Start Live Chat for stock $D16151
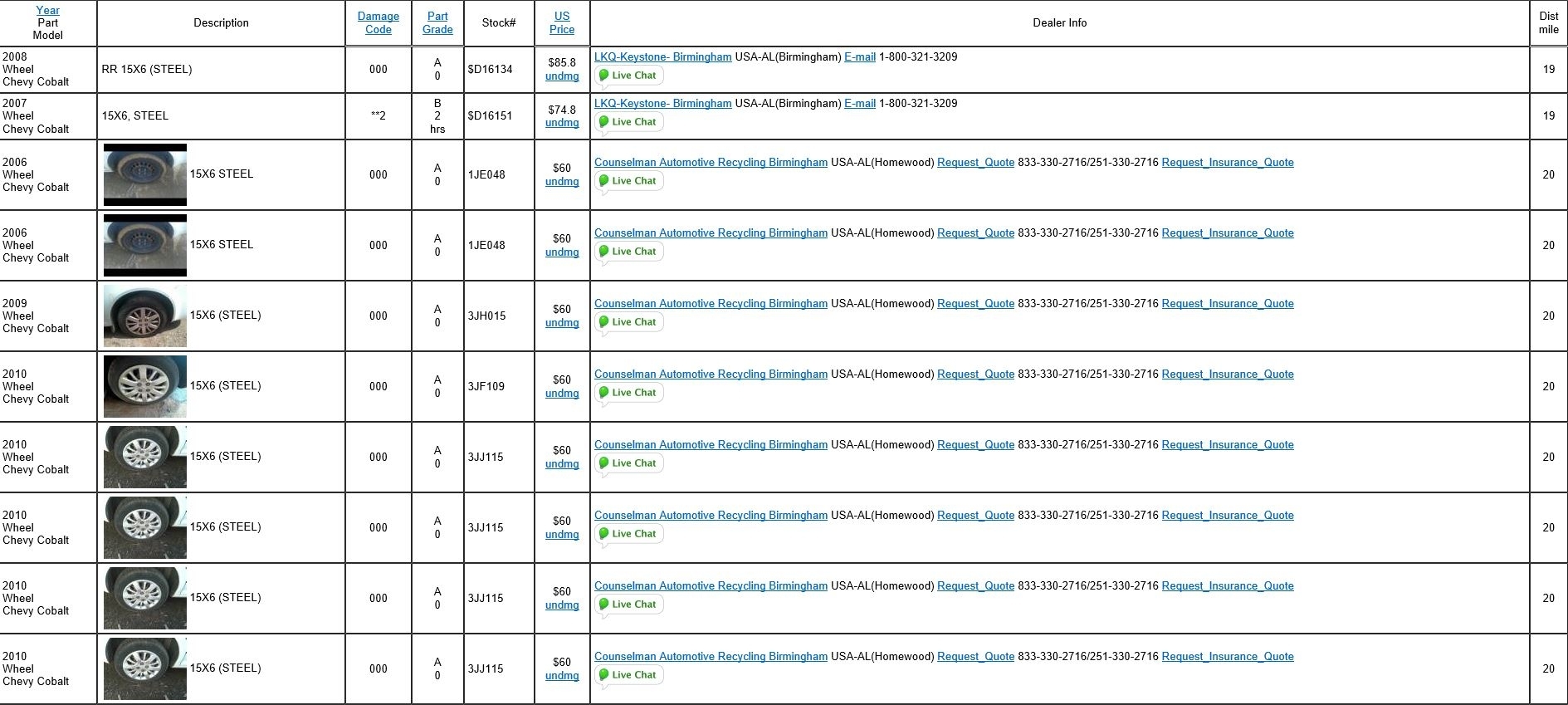The image size is (1568, 705). [628, 122]
